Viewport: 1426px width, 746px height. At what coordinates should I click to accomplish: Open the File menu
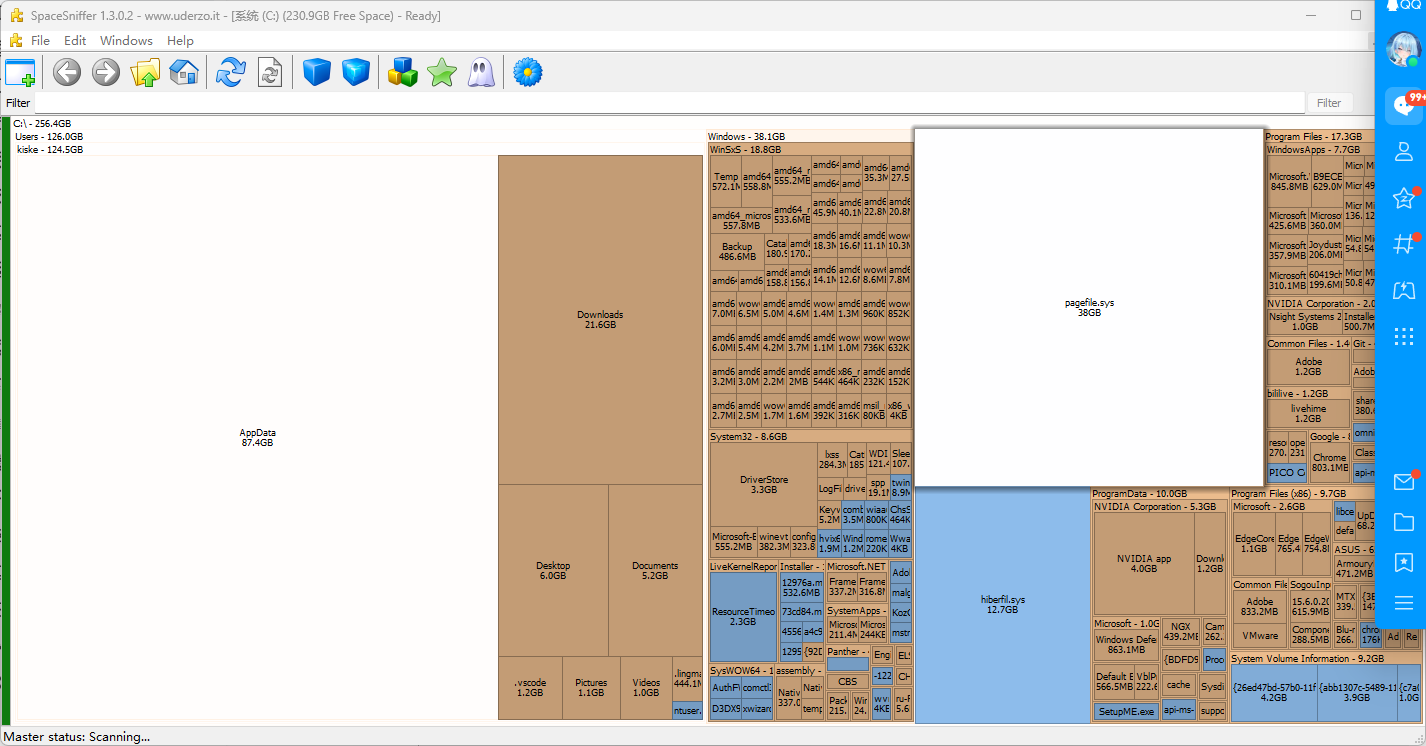point(40,41)
